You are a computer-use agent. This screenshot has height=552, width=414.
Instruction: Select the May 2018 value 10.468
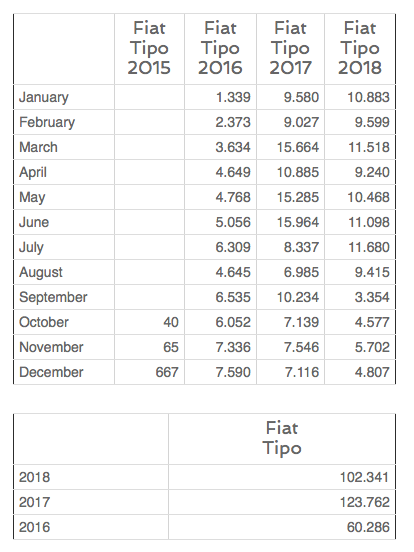[369, 197]
